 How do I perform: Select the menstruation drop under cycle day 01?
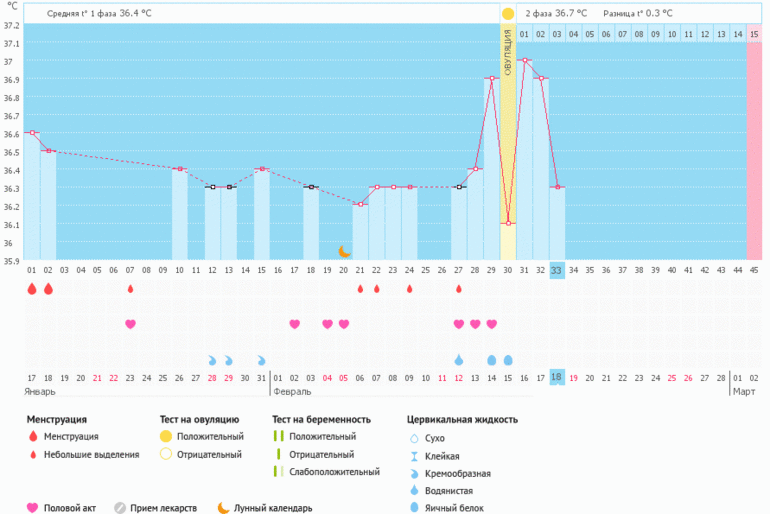pyautogui.click(x=32, y=289)
